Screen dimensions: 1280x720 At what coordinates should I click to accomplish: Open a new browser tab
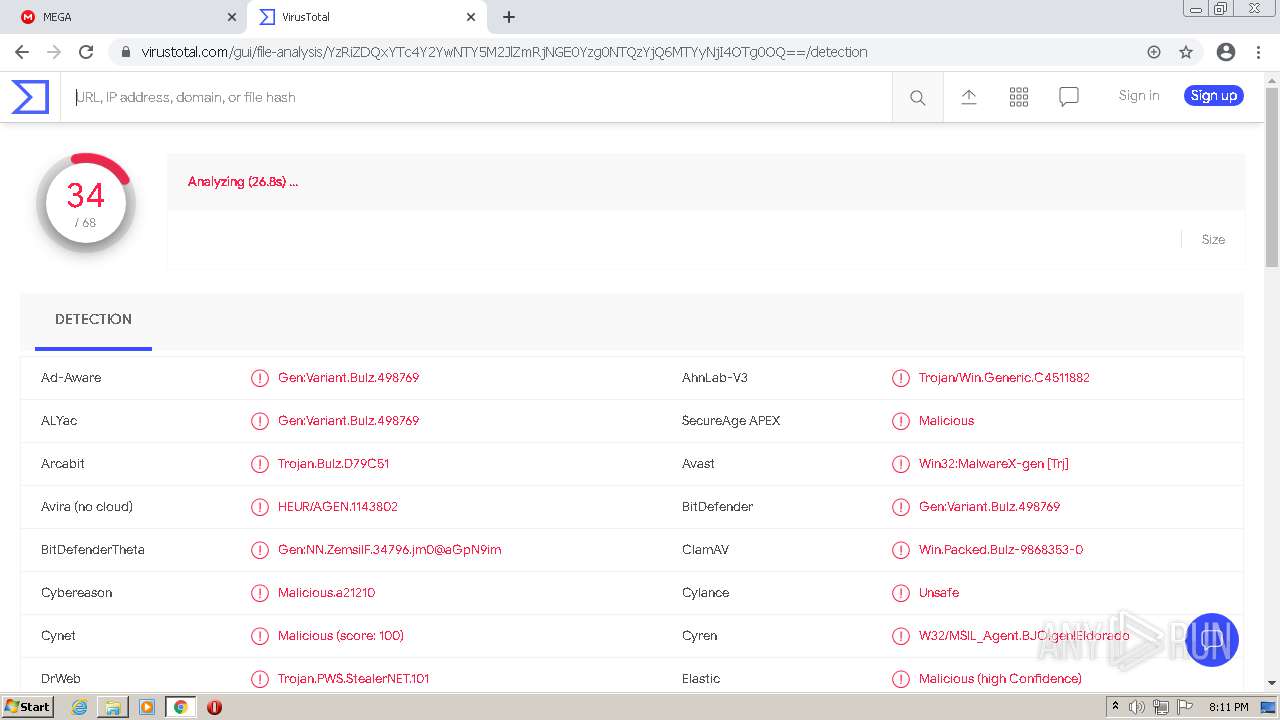click(x=509, y=17)
